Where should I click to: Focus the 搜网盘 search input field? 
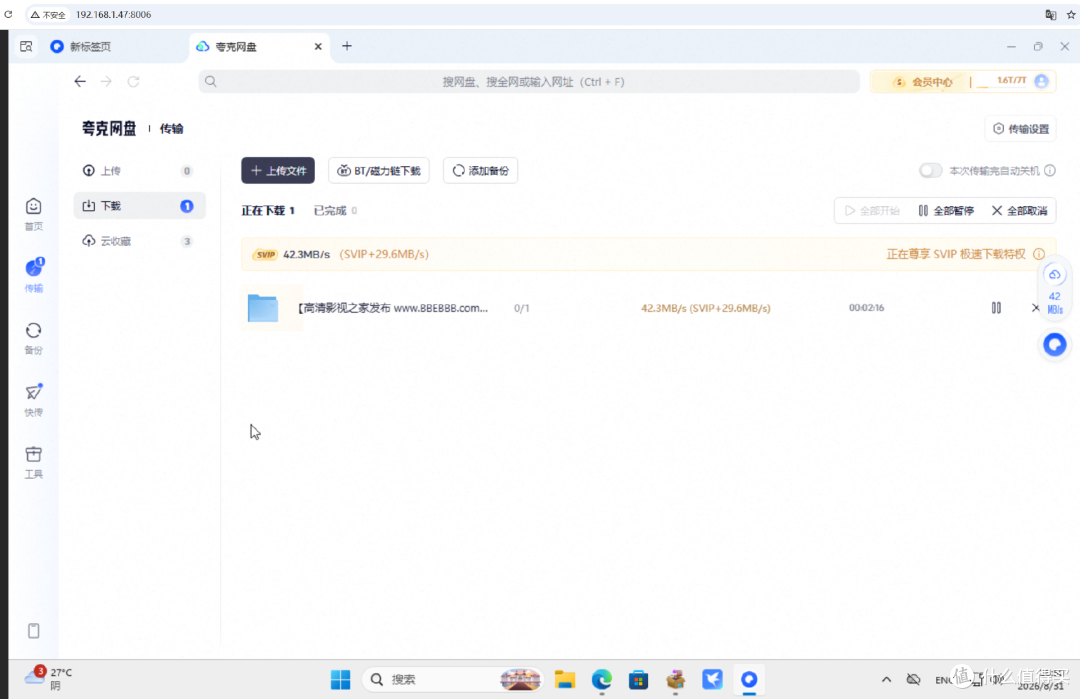point(529,81)
